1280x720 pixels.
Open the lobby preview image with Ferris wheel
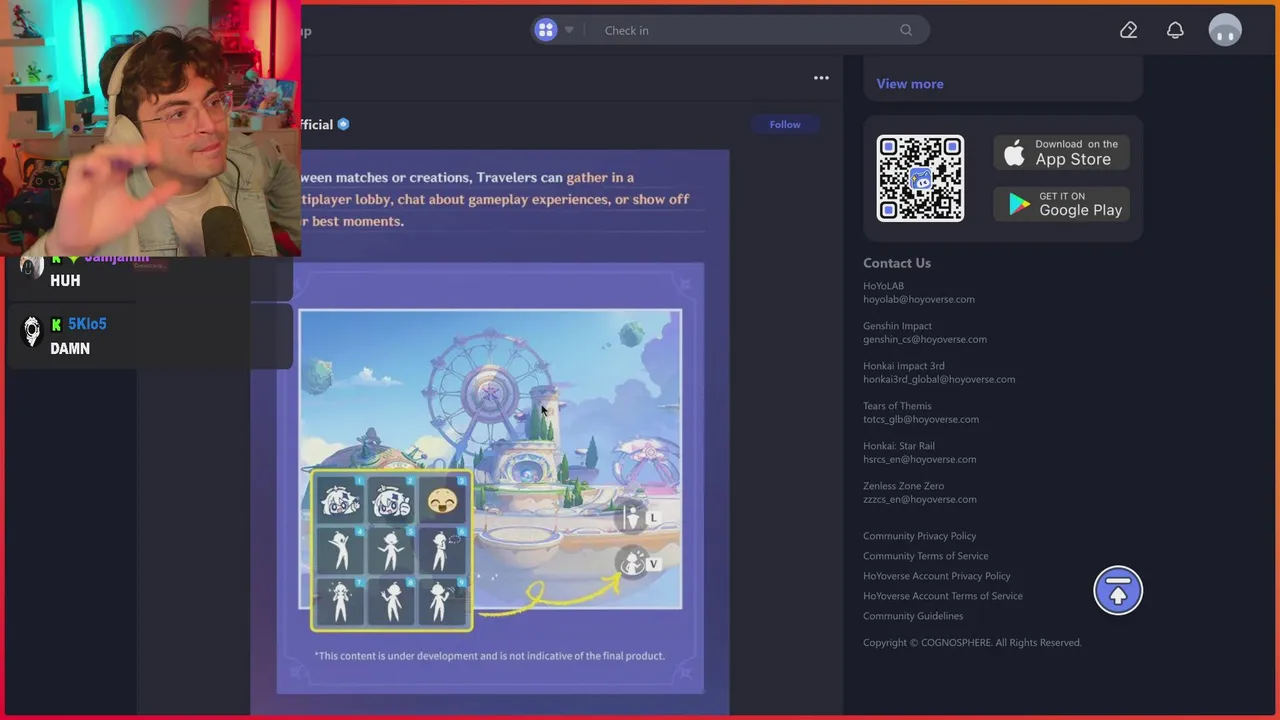tap(490, 460)
